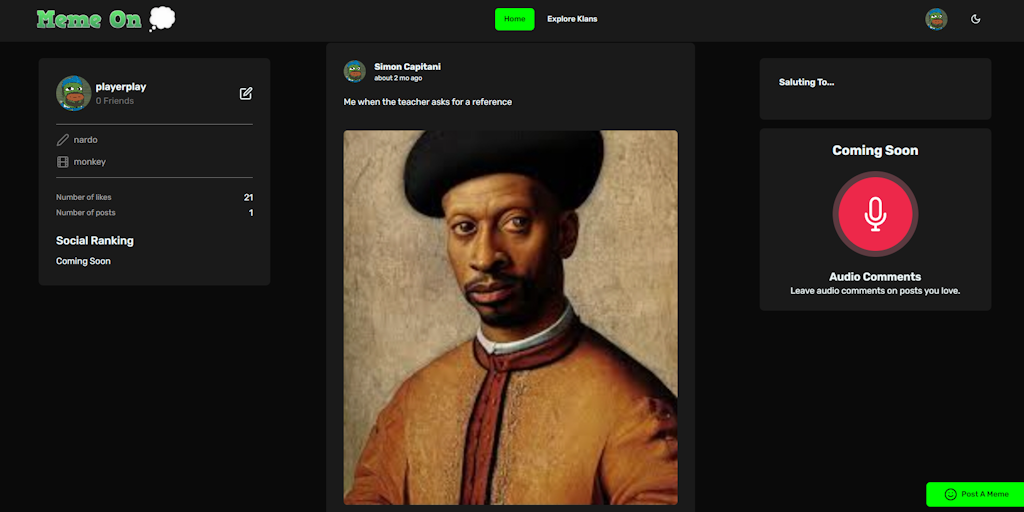This screenshot has height=512, width=1024.
Task: Click the film icon beside monkey
Action: (x=63, y=162)
